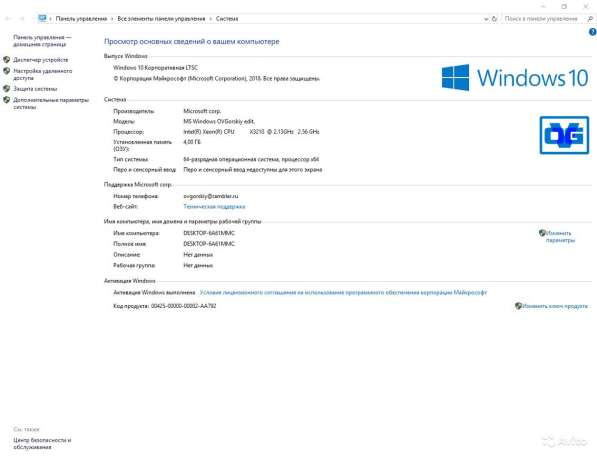Open 'Панель управления — домашняя страница' link
The height and width of the screenshot is (457, 597).
click(x=42, y=41)
